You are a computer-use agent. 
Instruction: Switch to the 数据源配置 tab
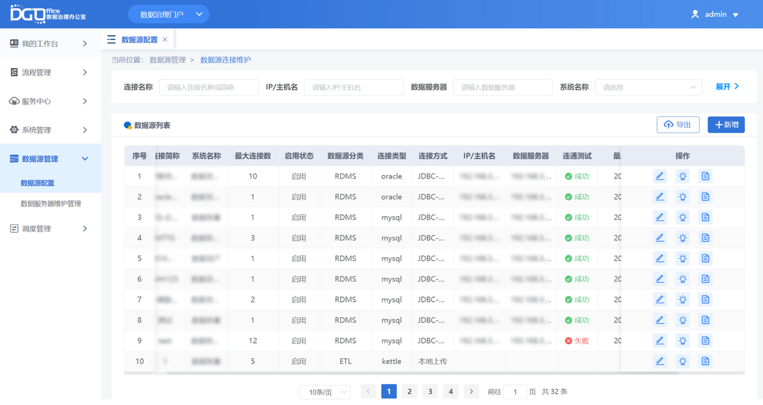[139, 39]
